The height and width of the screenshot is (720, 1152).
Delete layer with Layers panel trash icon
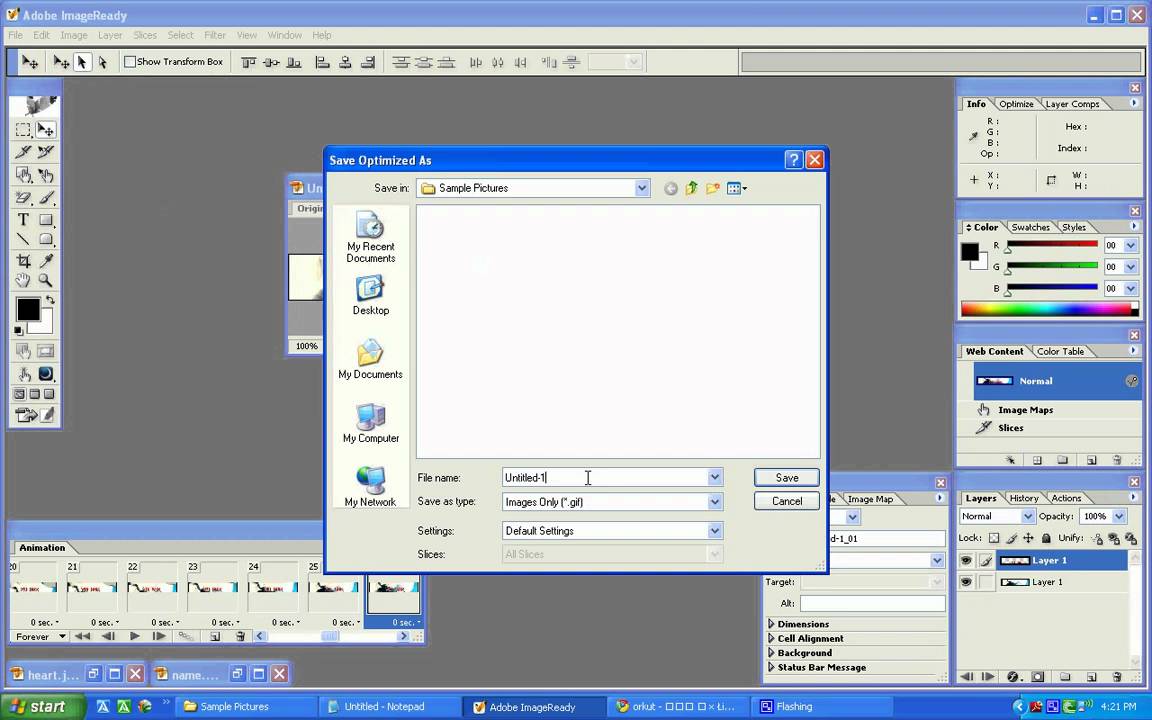pyautogui.click(x=1117, y=677)
